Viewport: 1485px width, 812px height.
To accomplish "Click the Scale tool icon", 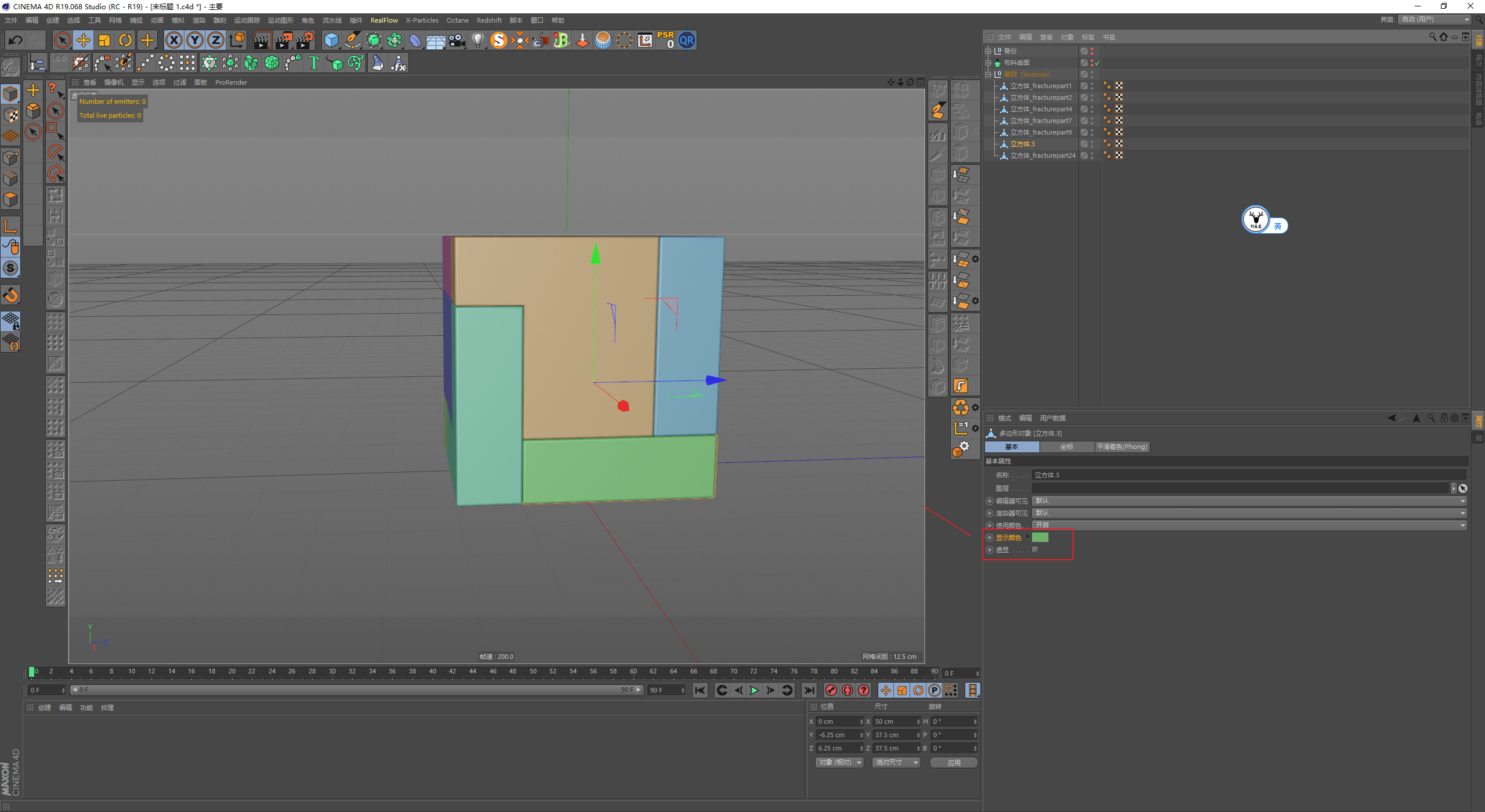I will (x=104, y=40).
